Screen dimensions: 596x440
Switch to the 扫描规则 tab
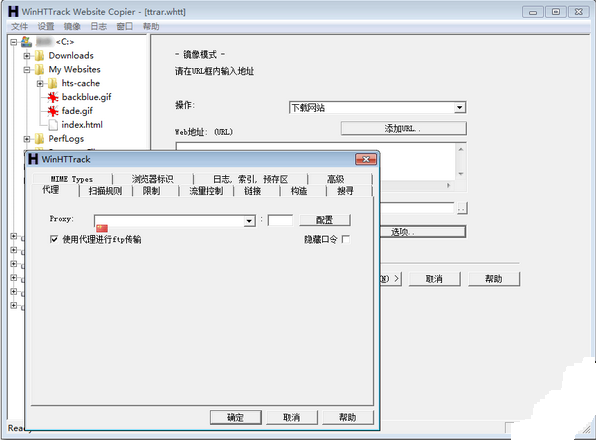pyautogui.click(x=106, y=191)
